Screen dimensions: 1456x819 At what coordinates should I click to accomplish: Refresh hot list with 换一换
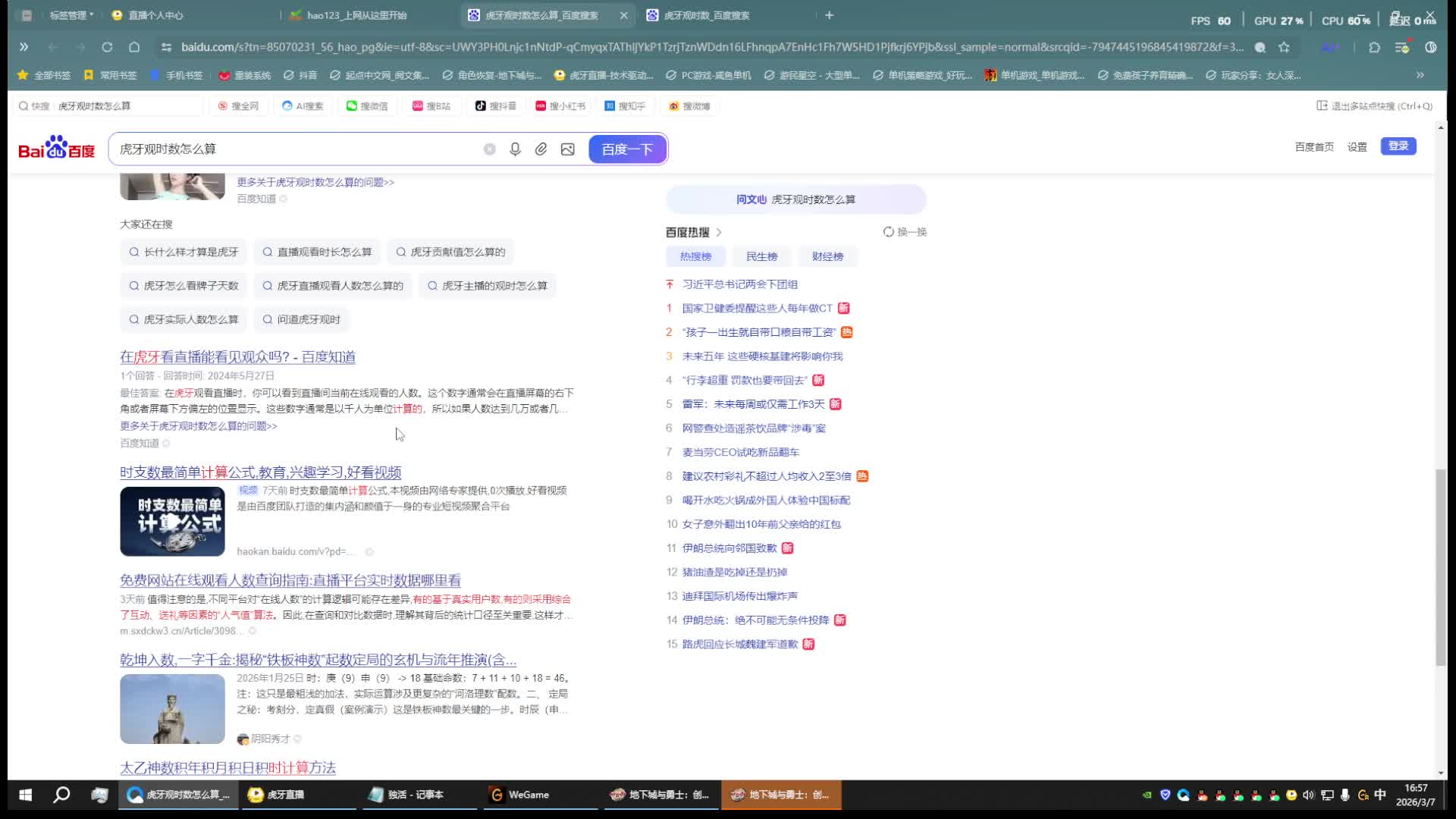coord(905,232)
